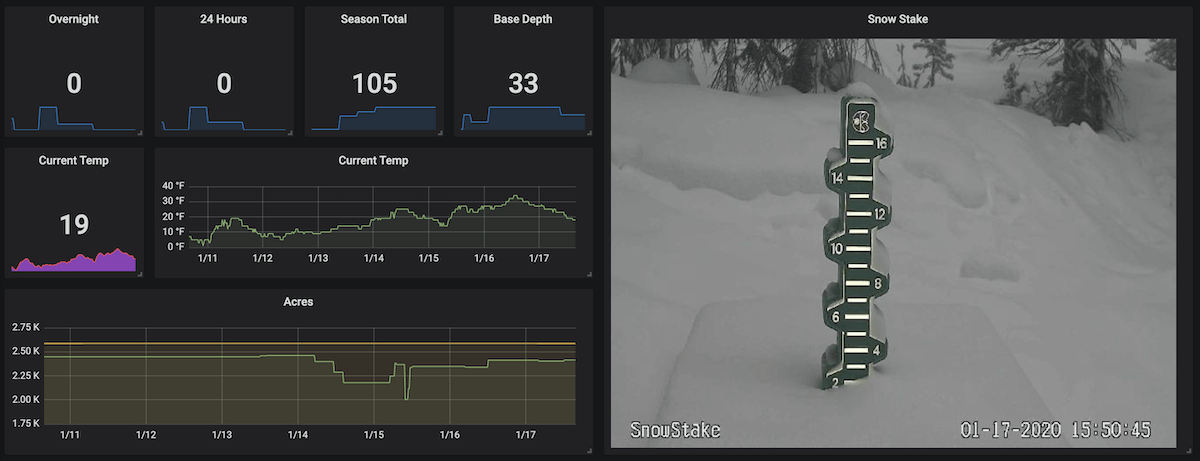Click the 1/14 date on the Acres chart axis
The width and height of the screenshot is (1200, 461).
[298, 435]
